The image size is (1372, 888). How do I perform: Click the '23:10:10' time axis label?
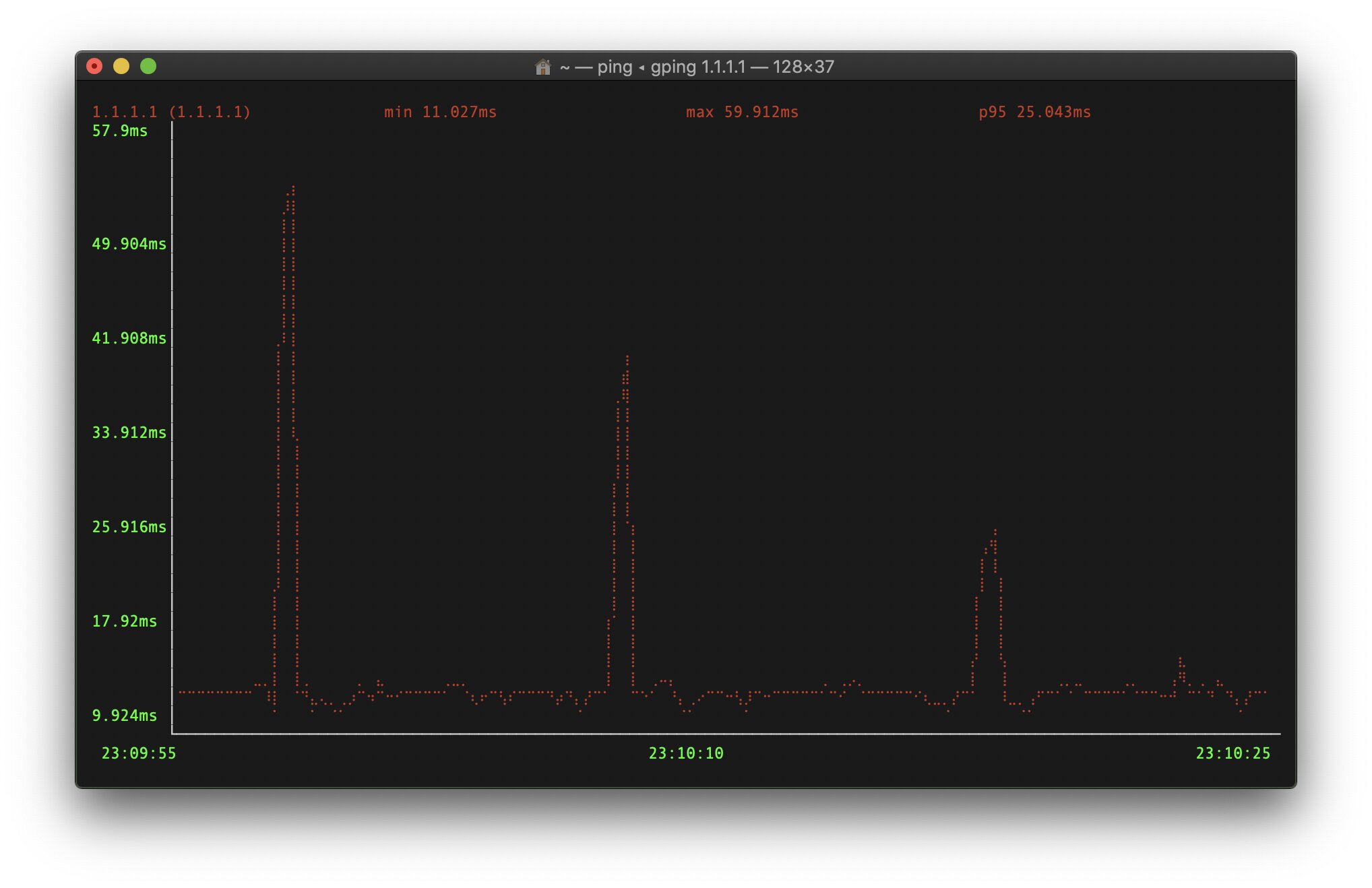[686, 753]
